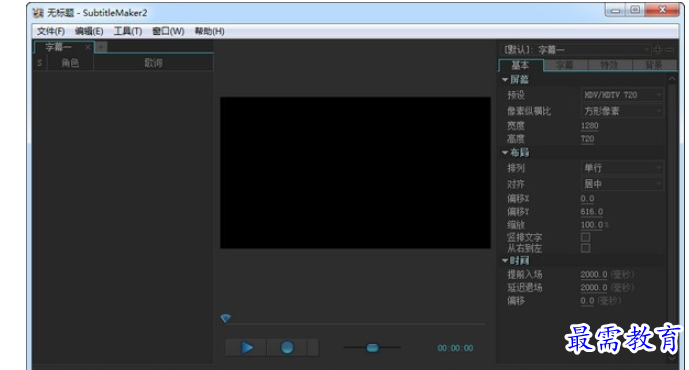This screenshot has height=370, width=689.
Task: Click the plus icon to add a style
Action: coord(658,50)
